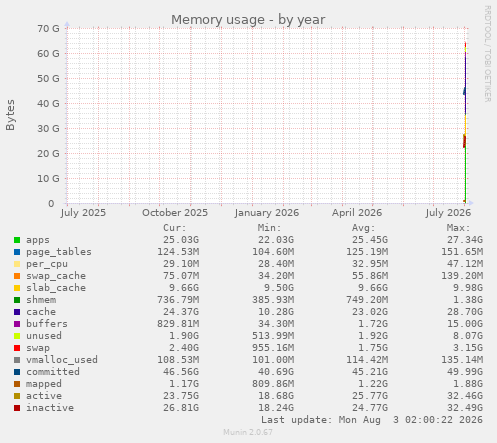
Task: Click the red swap legend swatch
Action: [17, 348]
